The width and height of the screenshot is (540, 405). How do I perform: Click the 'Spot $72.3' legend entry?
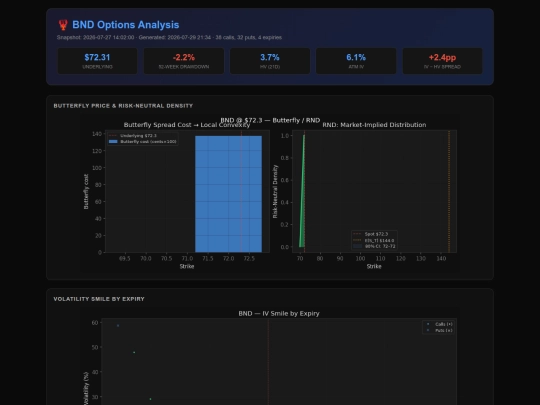point(371,234)
